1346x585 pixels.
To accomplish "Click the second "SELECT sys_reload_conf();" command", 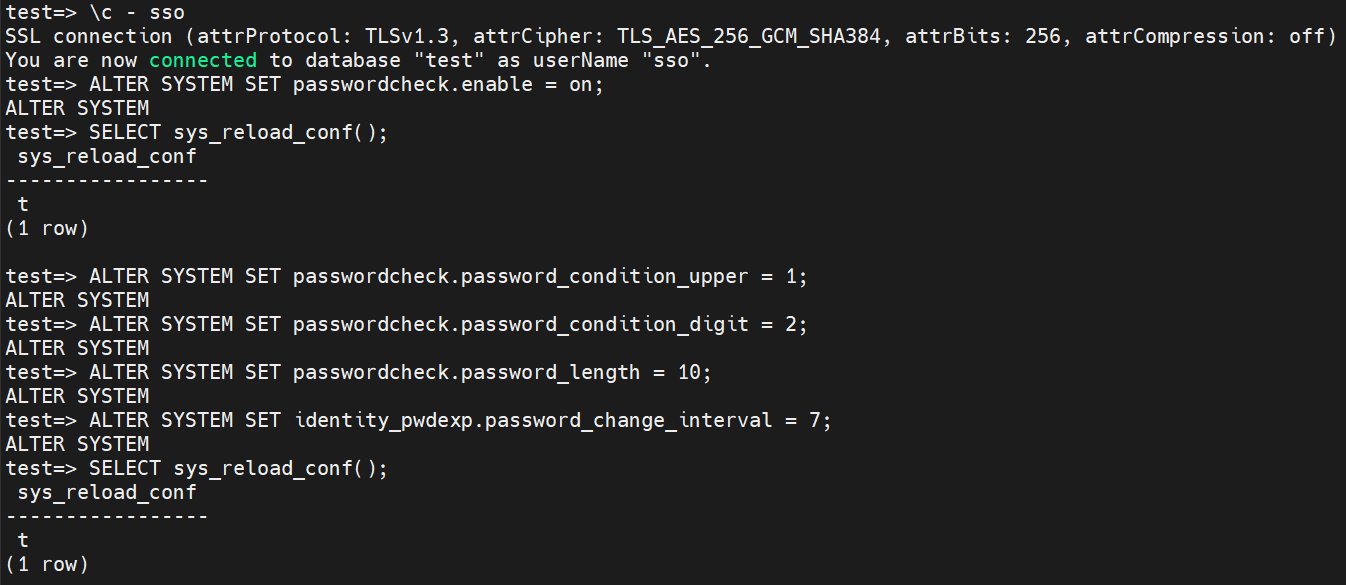I will click(x=238, y=469).
